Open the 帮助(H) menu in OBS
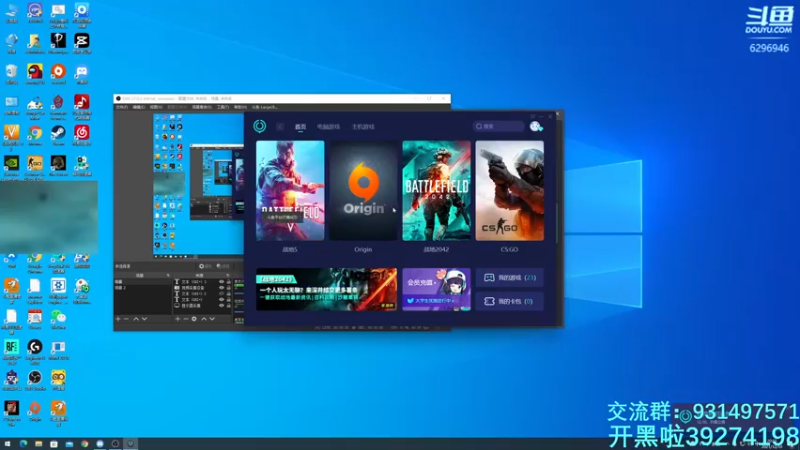This screenshot has height=450, width=800. [240, 107]
